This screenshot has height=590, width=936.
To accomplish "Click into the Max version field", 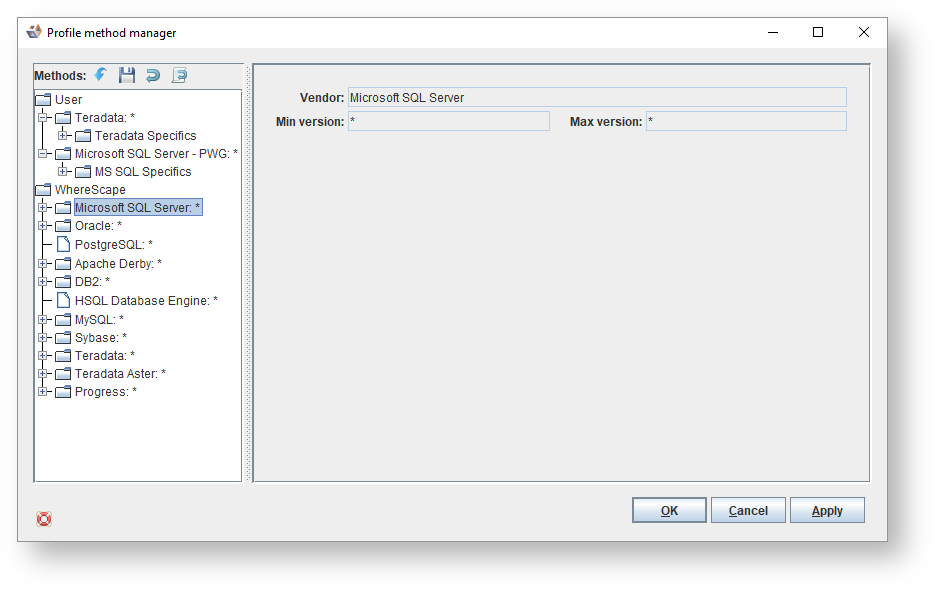I will 746,121.
